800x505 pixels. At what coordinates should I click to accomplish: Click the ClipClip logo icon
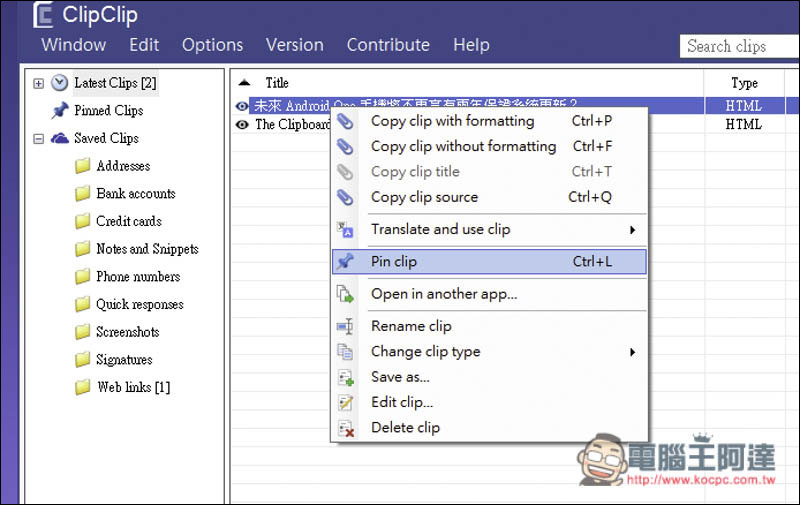[x=43, y=14]
